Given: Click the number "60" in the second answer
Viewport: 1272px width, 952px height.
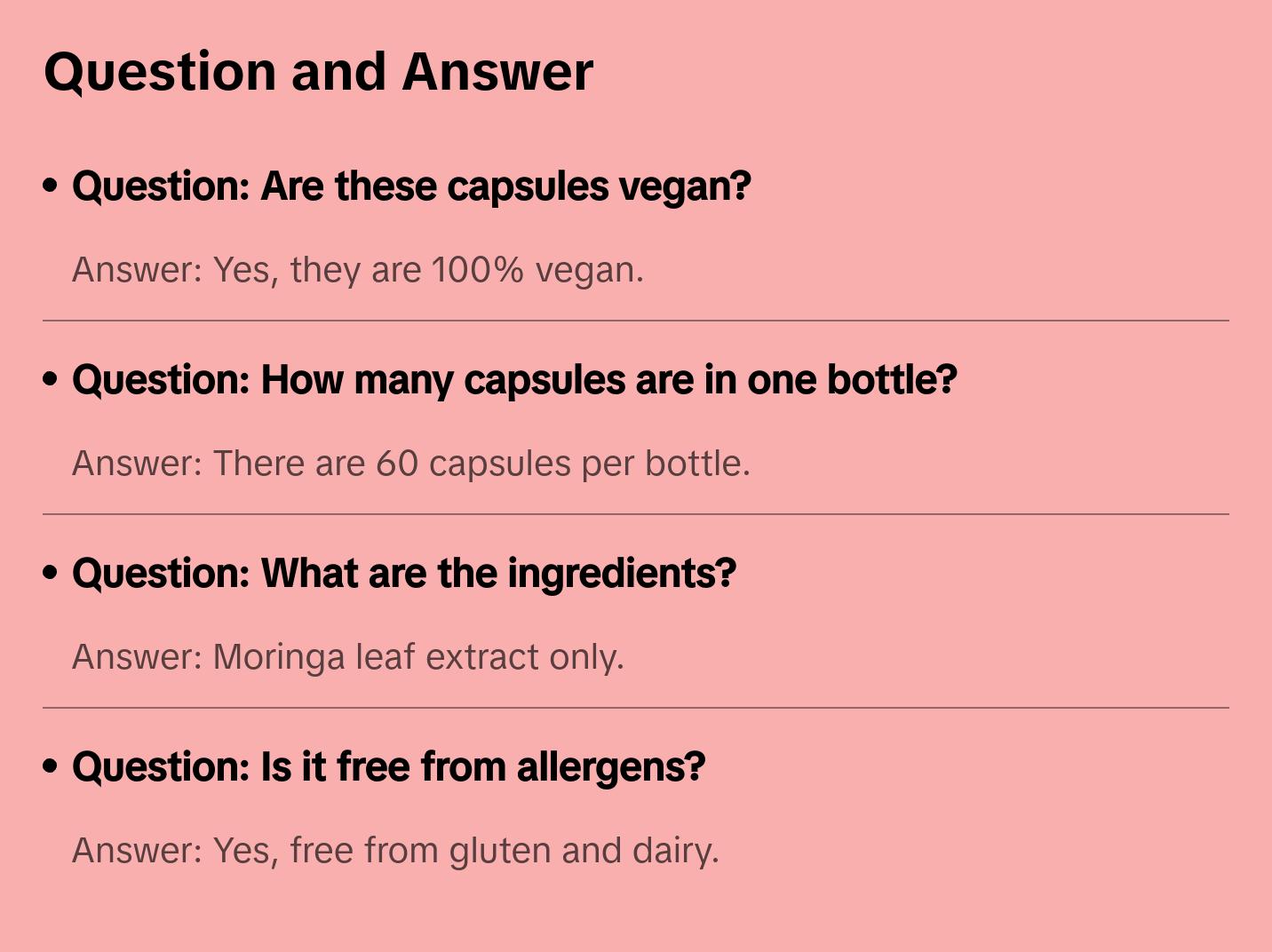Looking at the screenshot, I should coord(397,463).
